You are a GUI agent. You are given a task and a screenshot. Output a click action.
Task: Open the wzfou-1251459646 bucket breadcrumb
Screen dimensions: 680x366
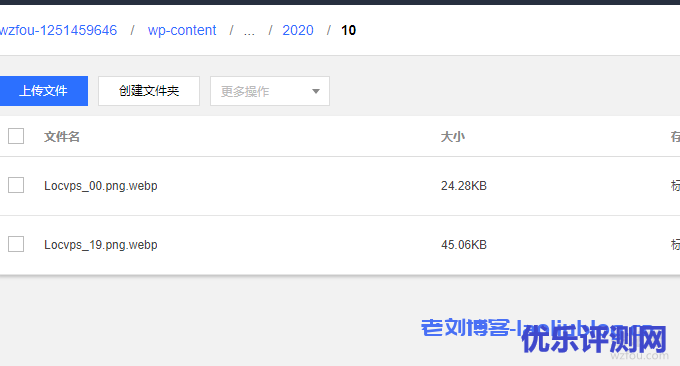59,30
